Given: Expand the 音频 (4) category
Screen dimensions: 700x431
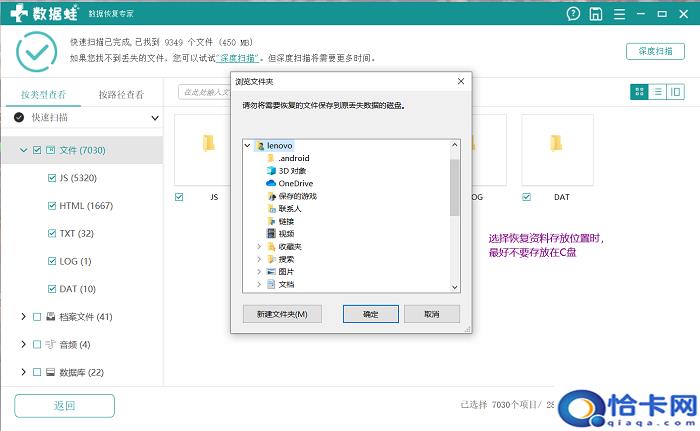Looking at the screenshot, I should pos(24,345).
